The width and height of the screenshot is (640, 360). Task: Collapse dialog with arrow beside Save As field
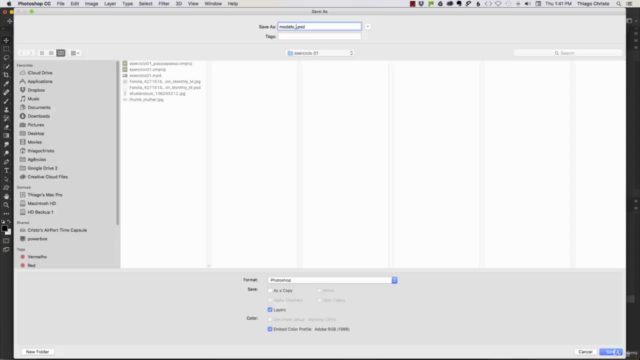click(368, 27)
